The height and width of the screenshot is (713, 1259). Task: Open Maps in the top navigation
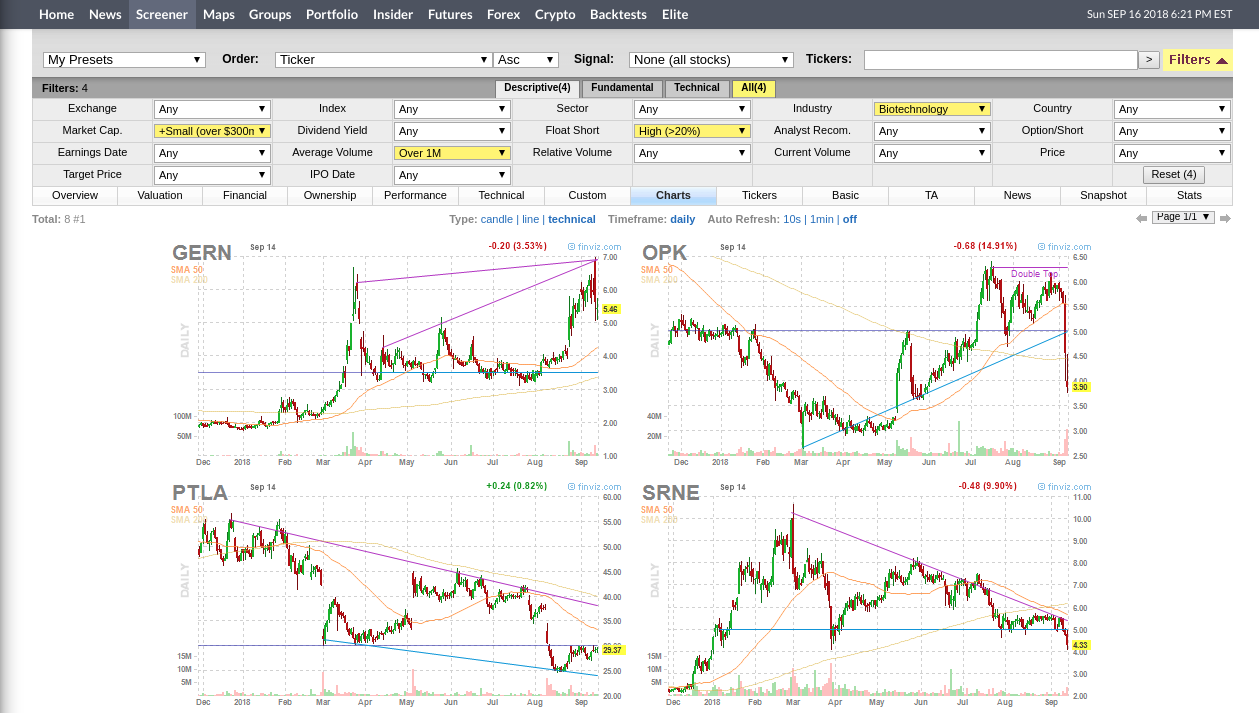pos(219,14)
